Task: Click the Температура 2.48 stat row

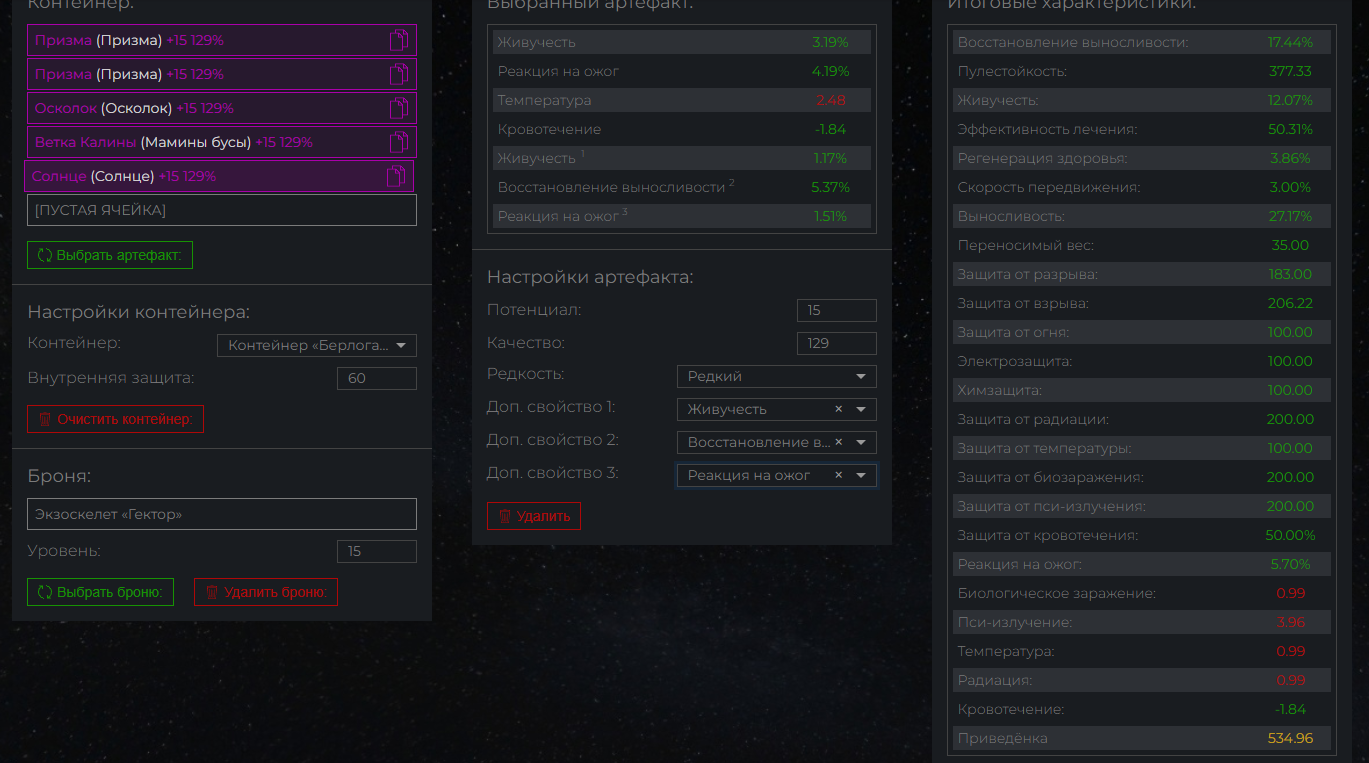Action: [682, 100]
